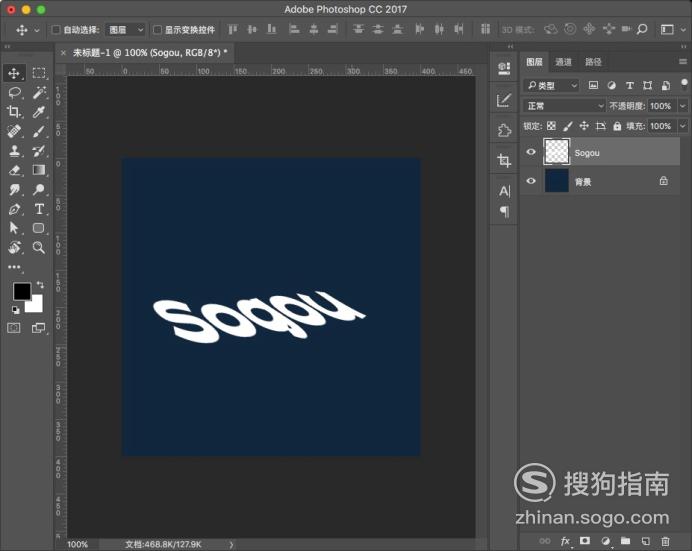Hide the Sogou layer
This screenshot has width=692, height=551.
pos(531,152)
